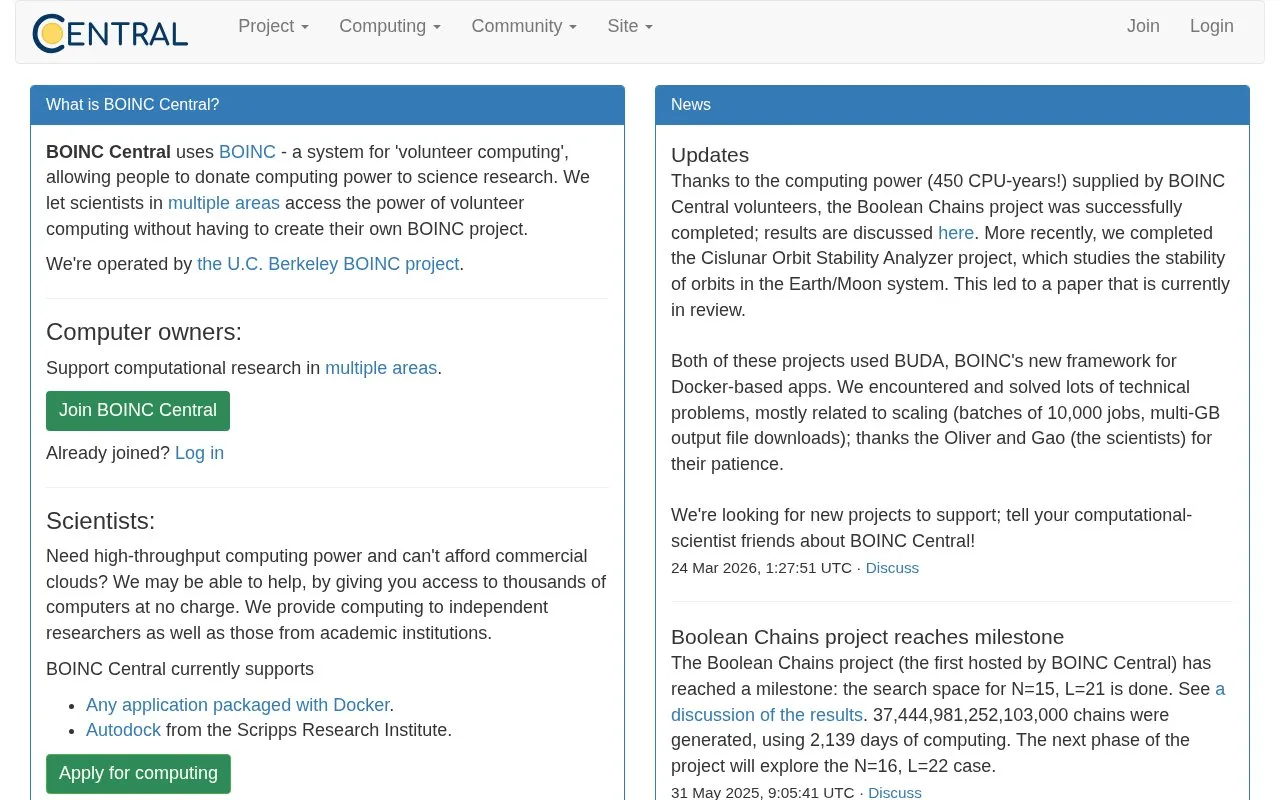Click the 'Log in' link after Already joined

click(x=199, y=453)
